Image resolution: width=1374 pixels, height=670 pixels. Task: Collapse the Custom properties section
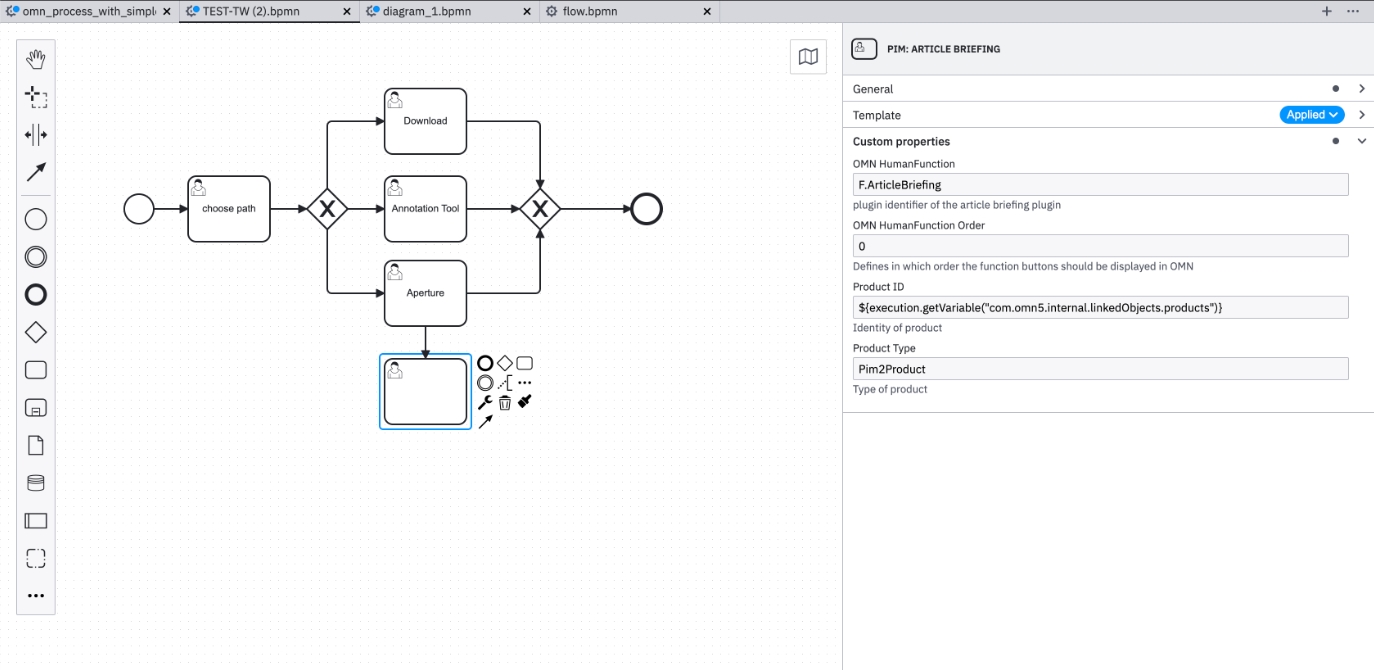coord(1361,141)
